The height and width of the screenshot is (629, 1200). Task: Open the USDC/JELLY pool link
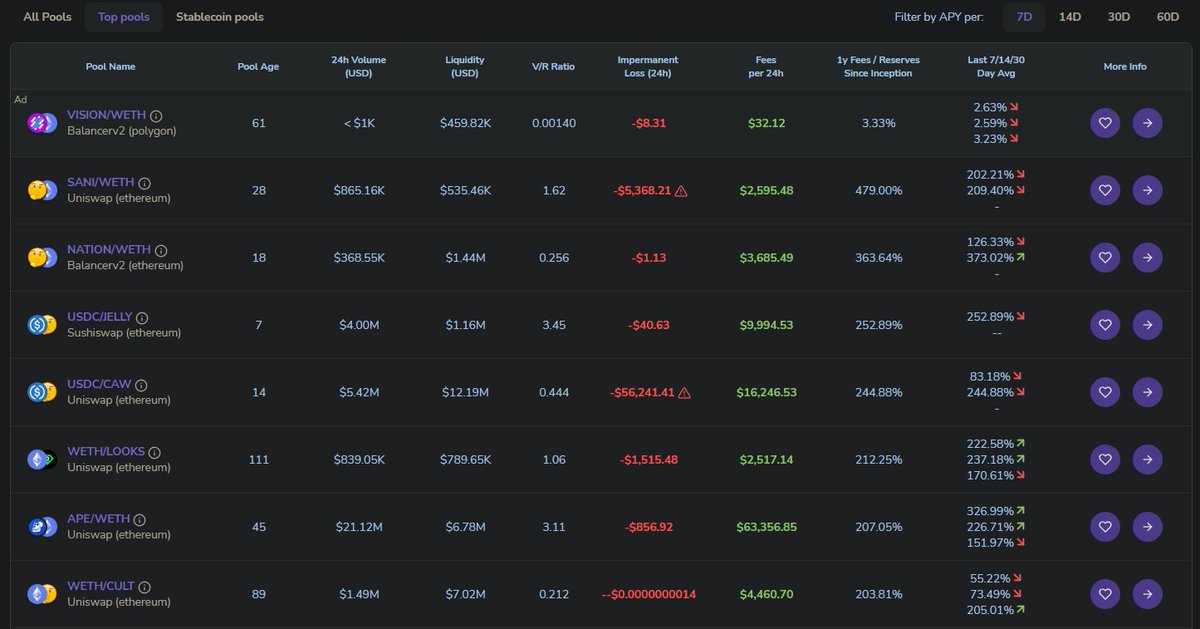[x=99, y=318]
